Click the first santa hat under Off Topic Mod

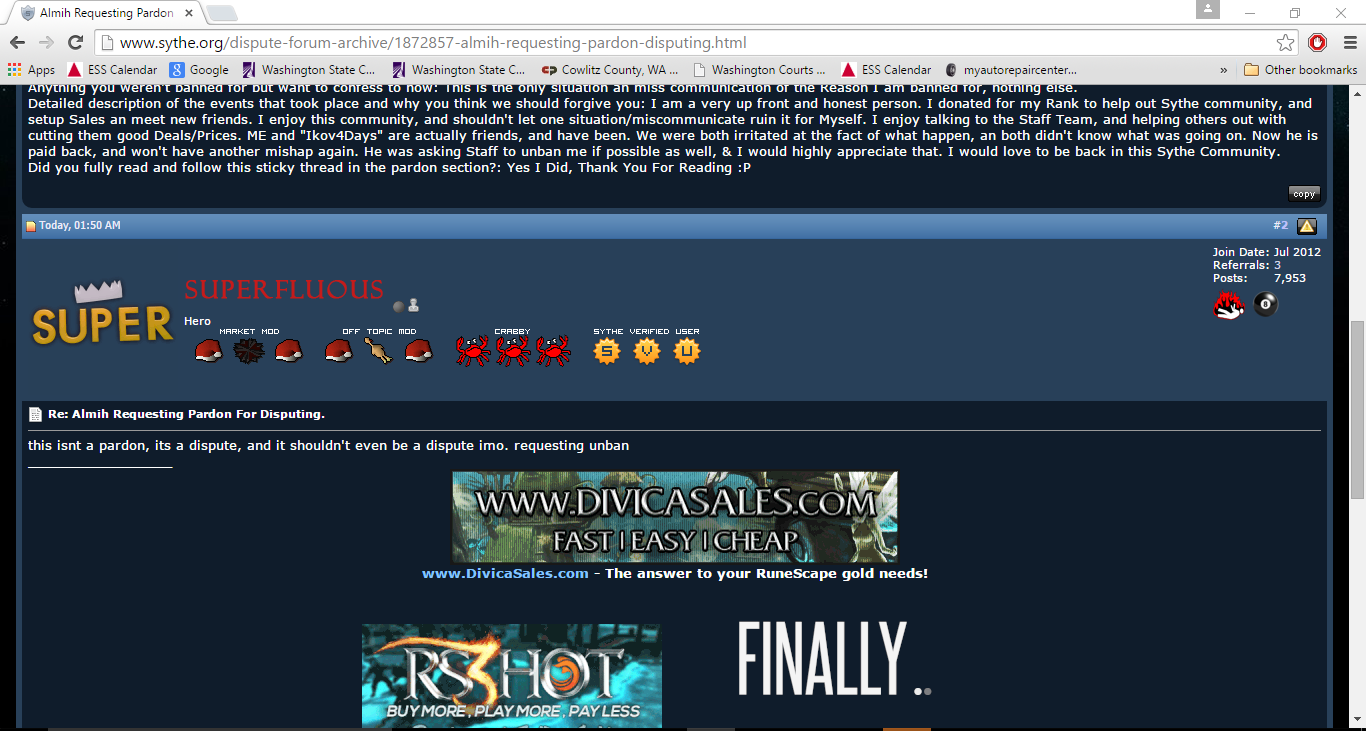tap(338, 350)
